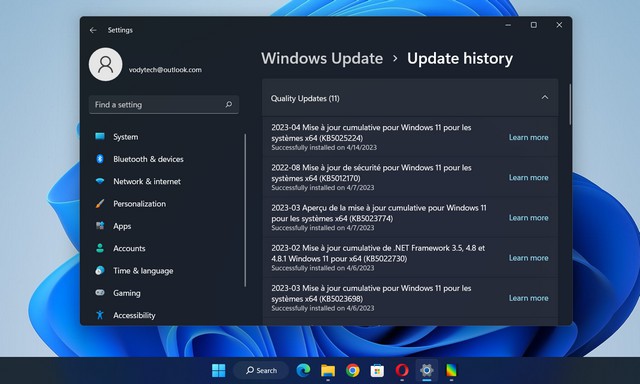Click the 2023-03 cumulative update KB5023698 entry

[x=410, y=298]
